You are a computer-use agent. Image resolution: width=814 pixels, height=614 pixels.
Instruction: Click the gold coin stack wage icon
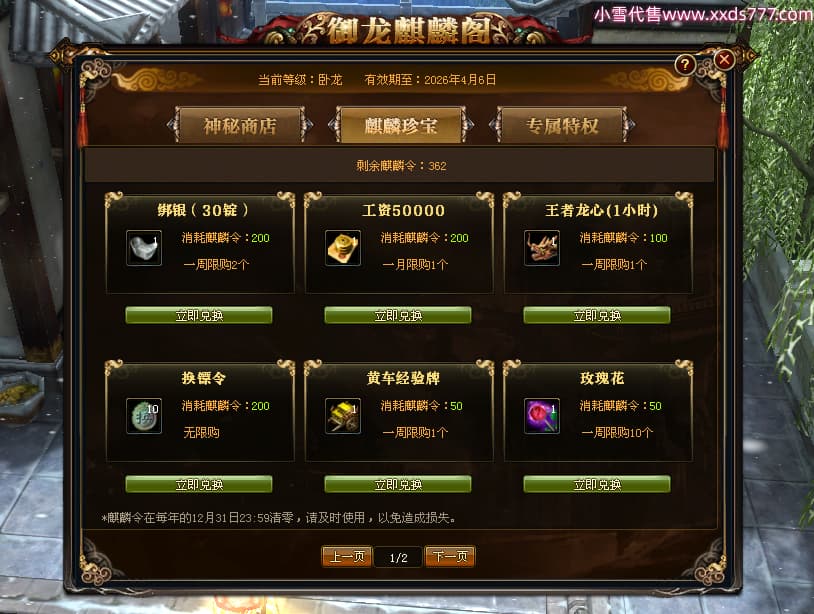point(343,248)
